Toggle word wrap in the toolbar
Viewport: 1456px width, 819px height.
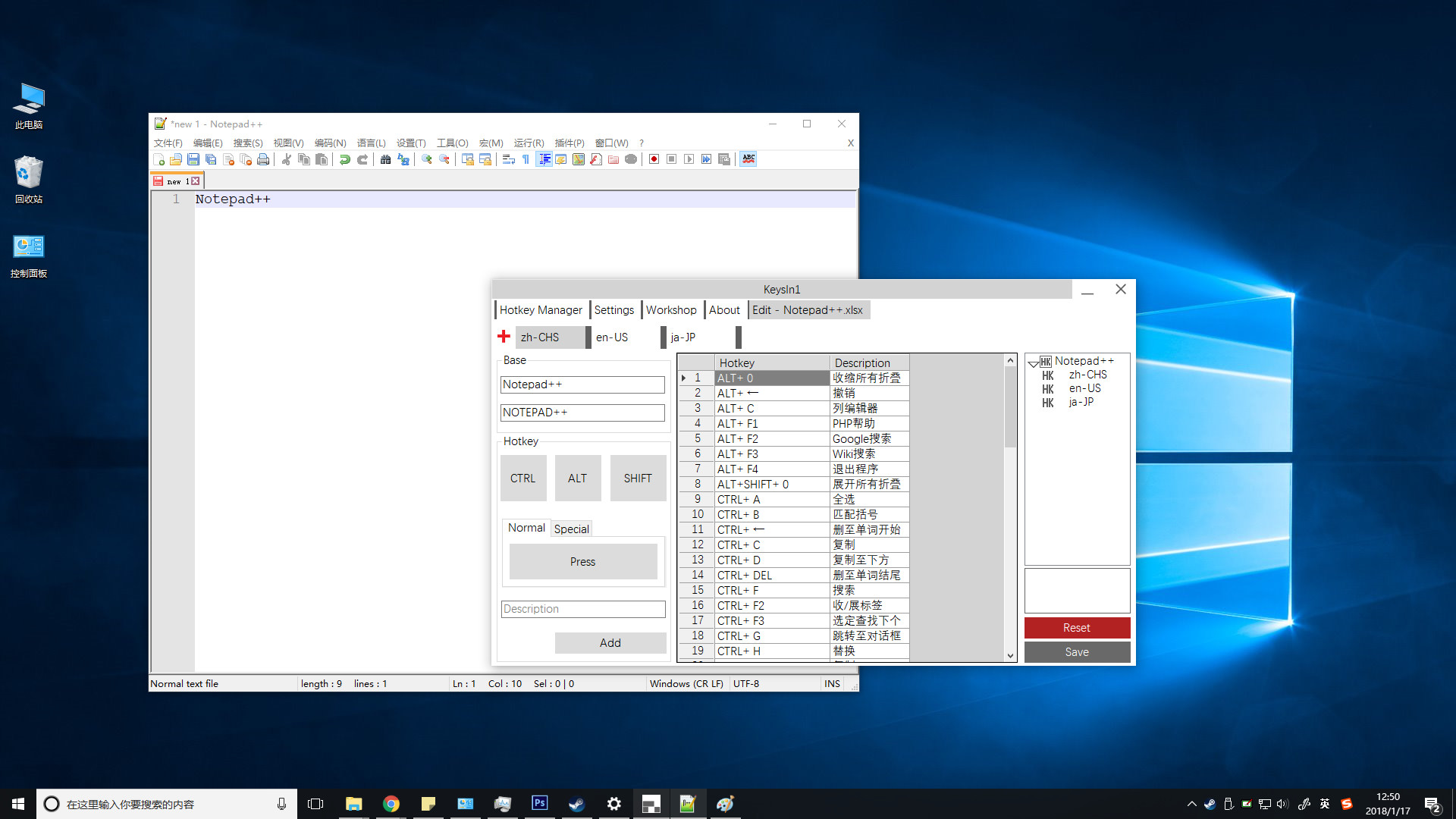click(509, 159)
